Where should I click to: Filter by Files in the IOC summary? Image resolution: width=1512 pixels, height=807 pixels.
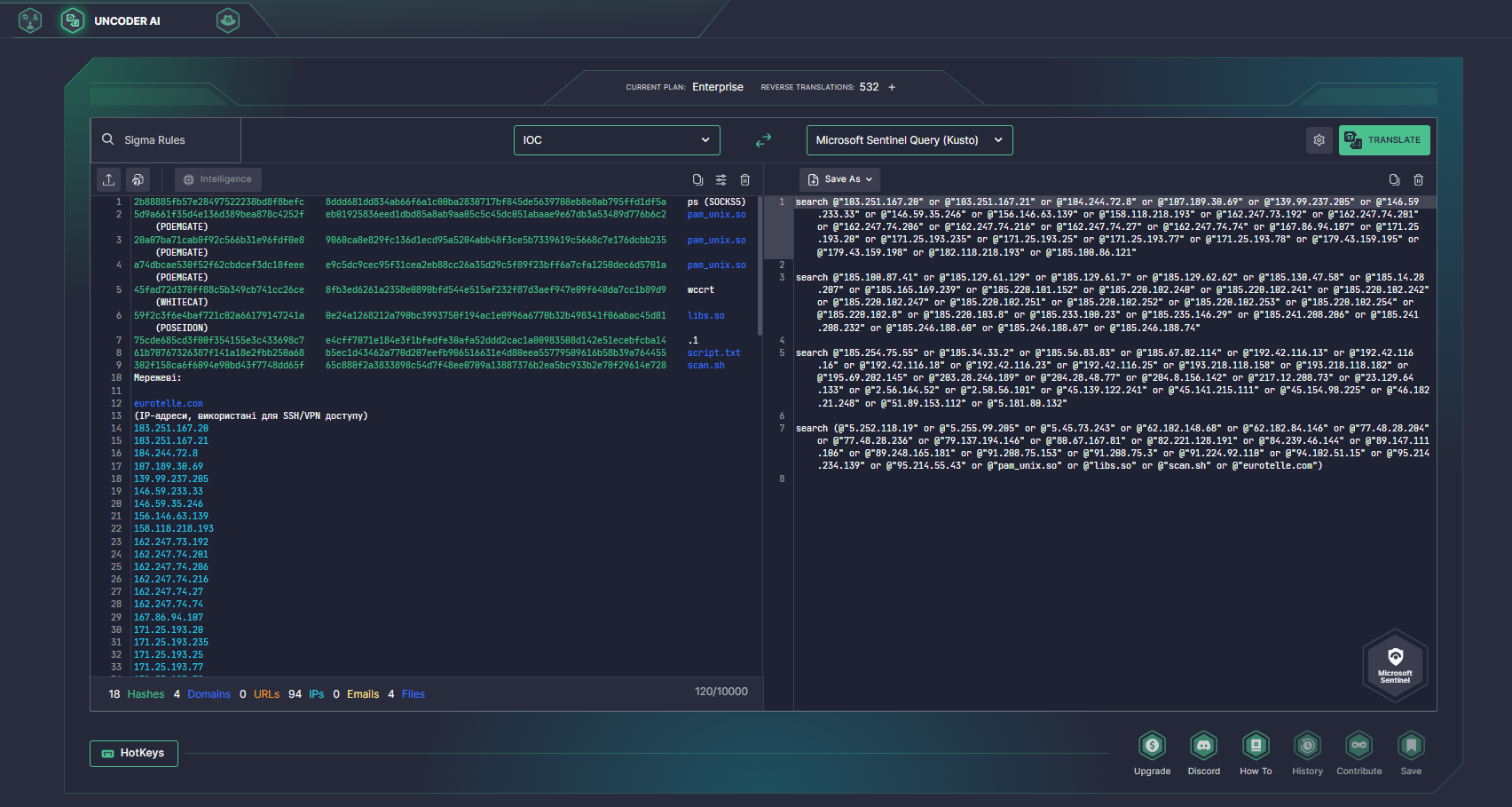tap(413, 694)
